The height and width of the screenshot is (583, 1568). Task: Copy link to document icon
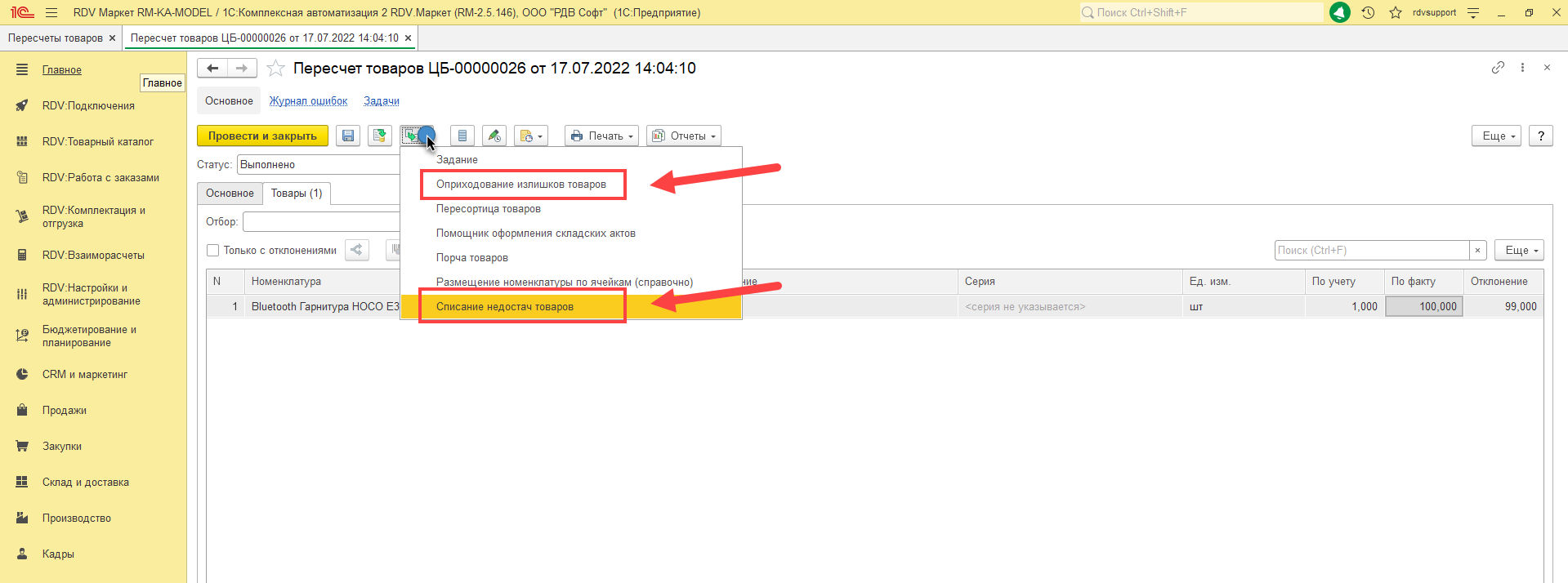point(1498,68)
